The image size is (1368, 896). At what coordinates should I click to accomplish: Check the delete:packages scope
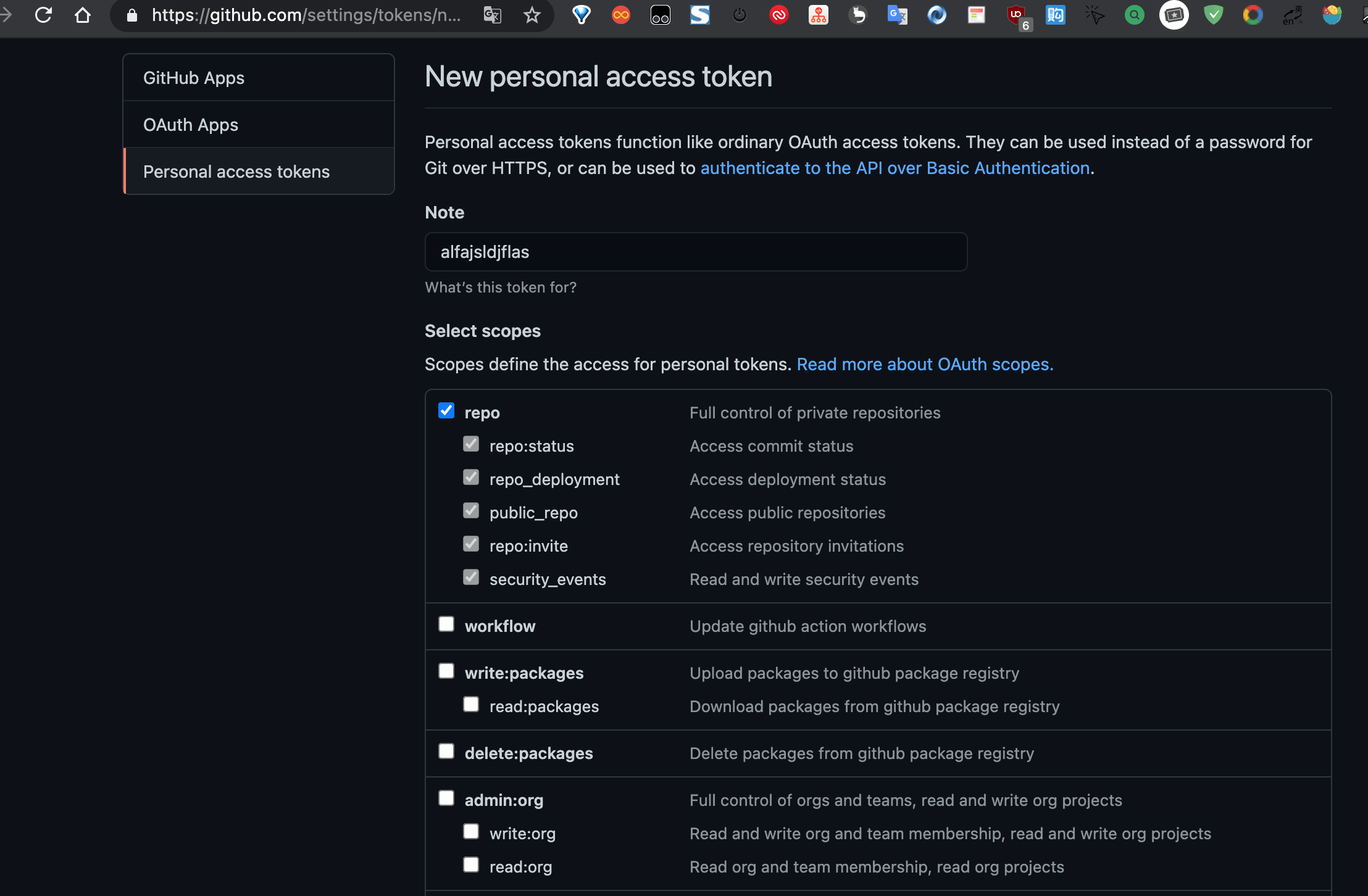[446, 752]
